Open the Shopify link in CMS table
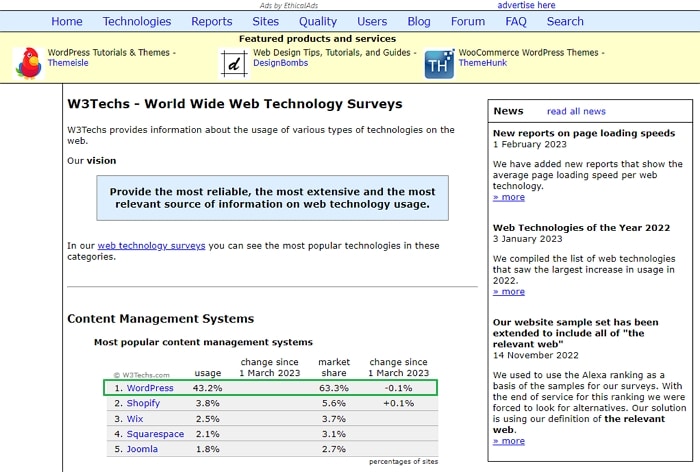 tap(143, 403)
